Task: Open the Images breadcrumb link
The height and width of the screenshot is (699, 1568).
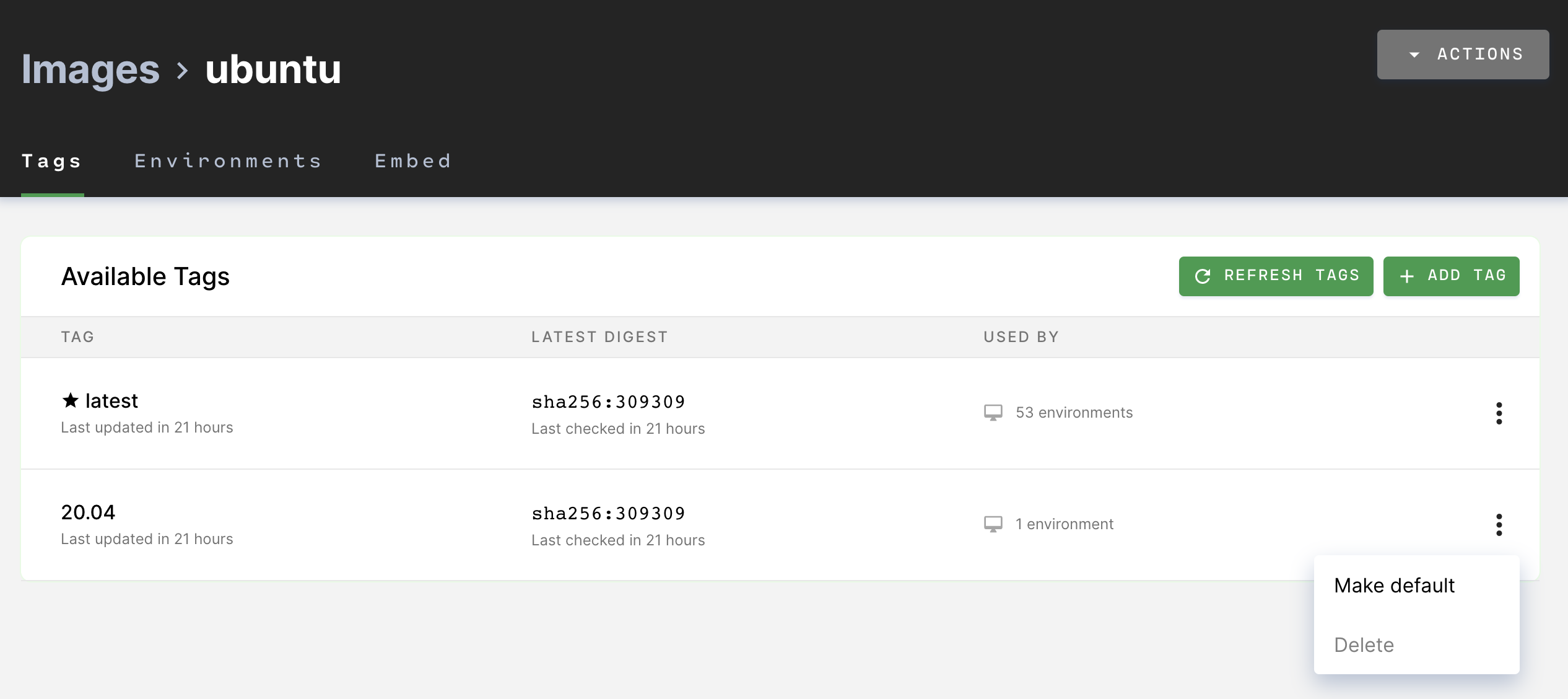Action: (x=90, y=70)
